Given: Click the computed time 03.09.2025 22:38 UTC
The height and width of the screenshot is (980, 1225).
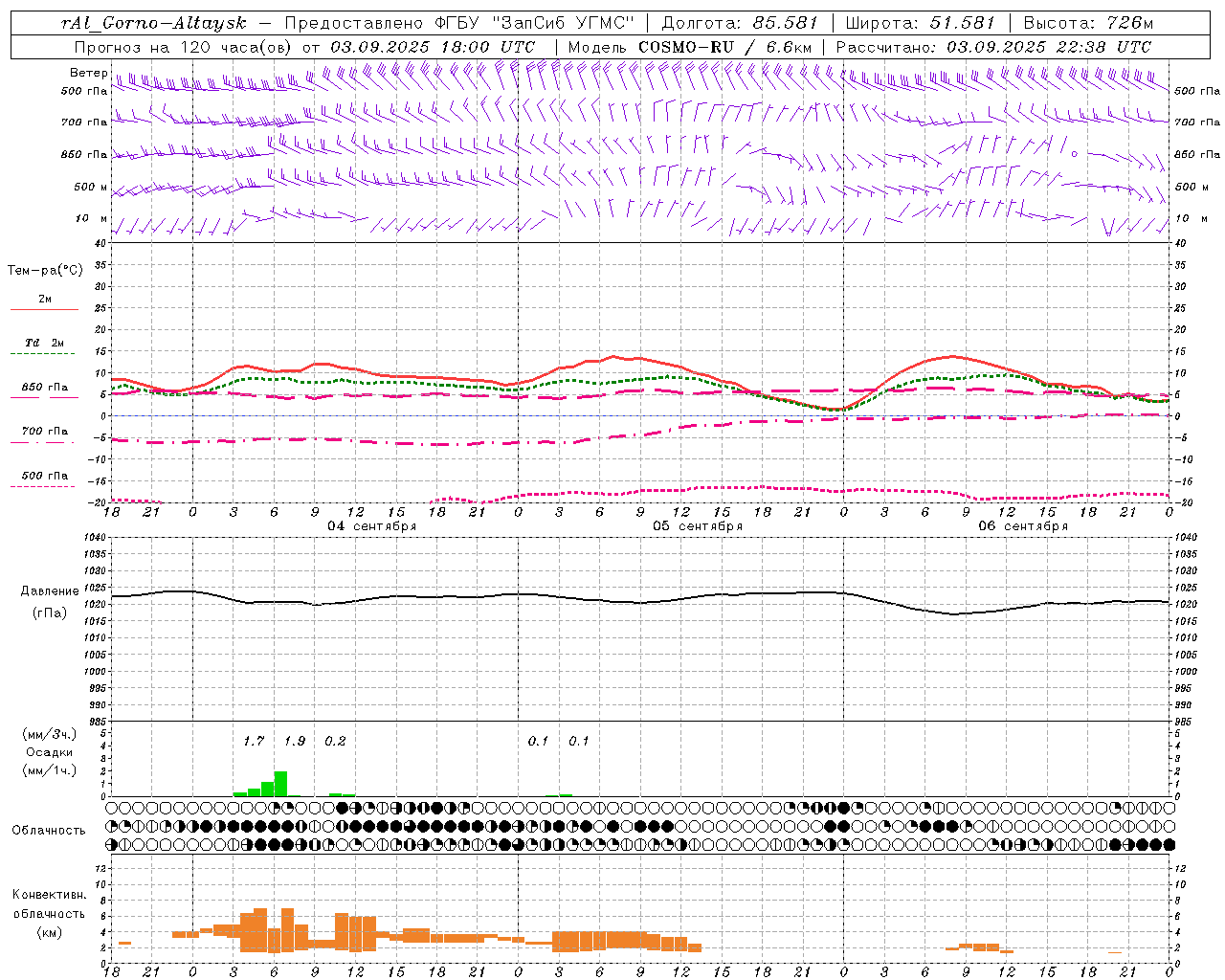Looking at the screenshot, I should click(1049, 47).
